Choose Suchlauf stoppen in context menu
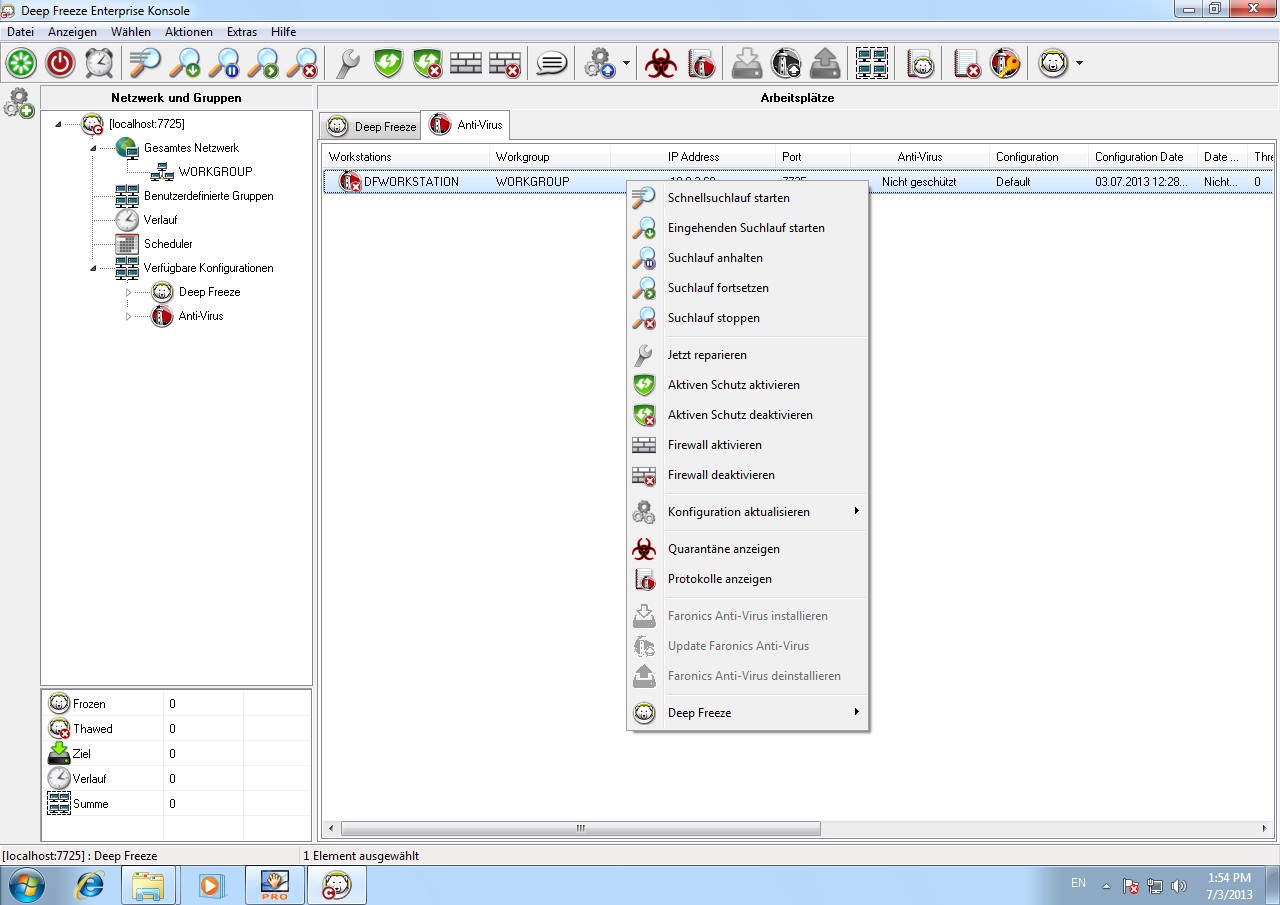The width and height of the screenshot is (1280, 905). pyautogui.click(x=747, y=318)
